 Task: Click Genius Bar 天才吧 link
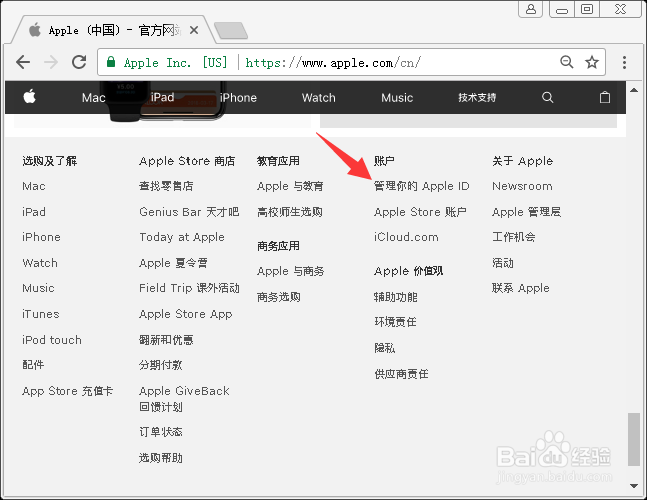click(x=189, y=212)
